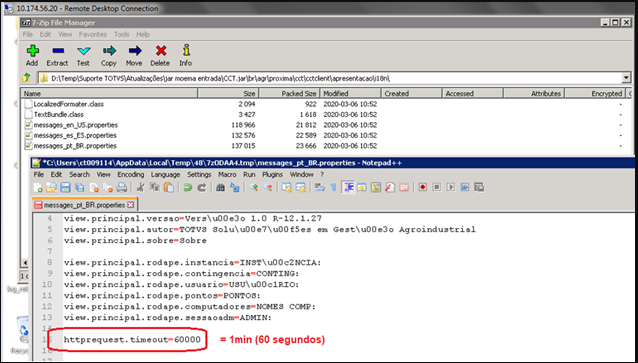
Task: Click the Playback macro icon
Action: tap(450, 187)
